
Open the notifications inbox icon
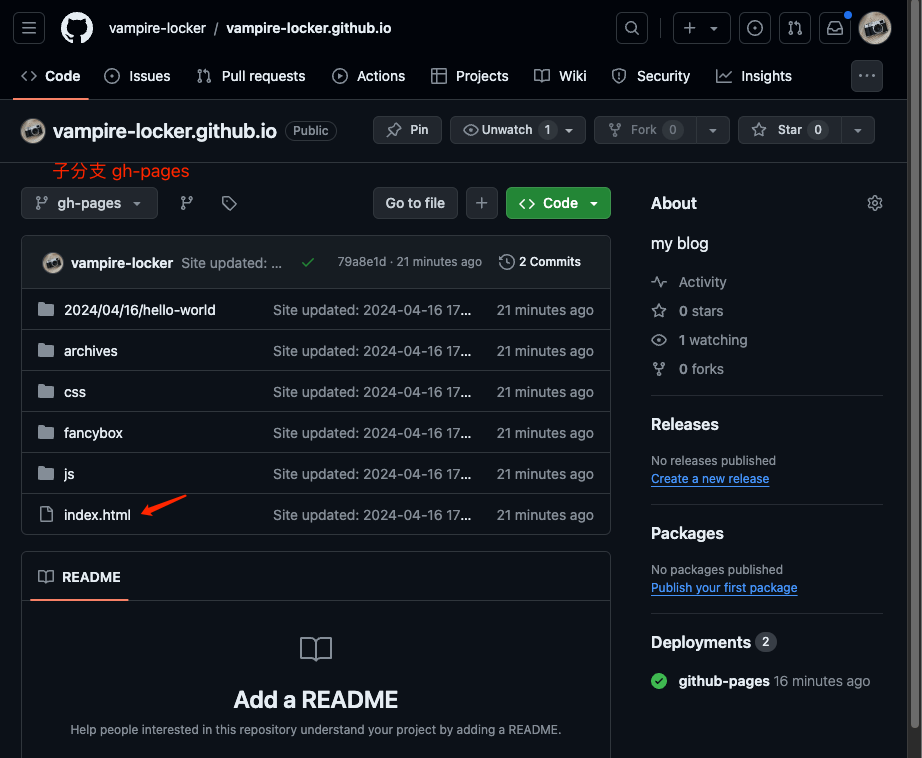coord(835,28)
